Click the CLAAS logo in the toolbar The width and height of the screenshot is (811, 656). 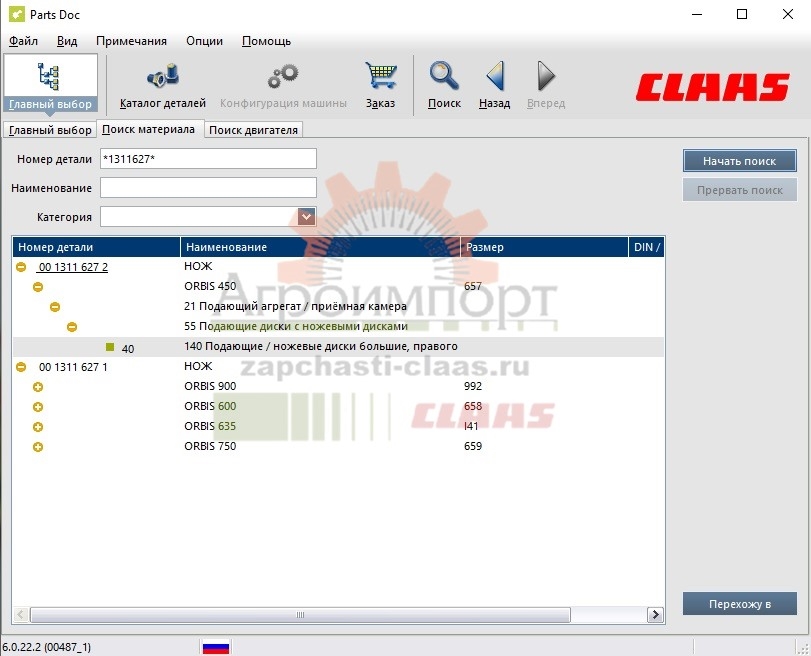(x=712, y=87)
